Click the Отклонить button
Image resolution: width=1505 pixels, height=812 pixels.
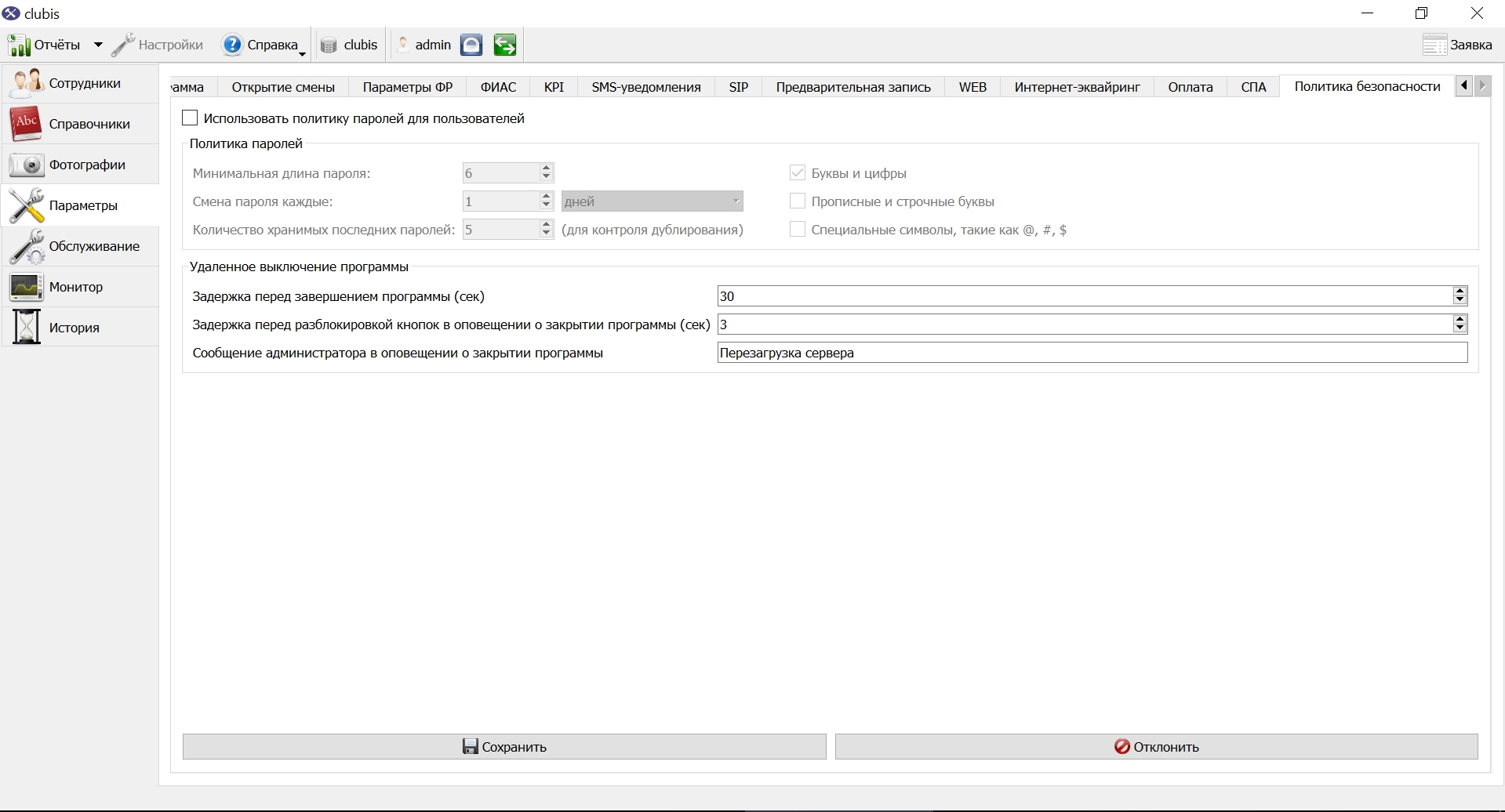tap(1157, 747)
